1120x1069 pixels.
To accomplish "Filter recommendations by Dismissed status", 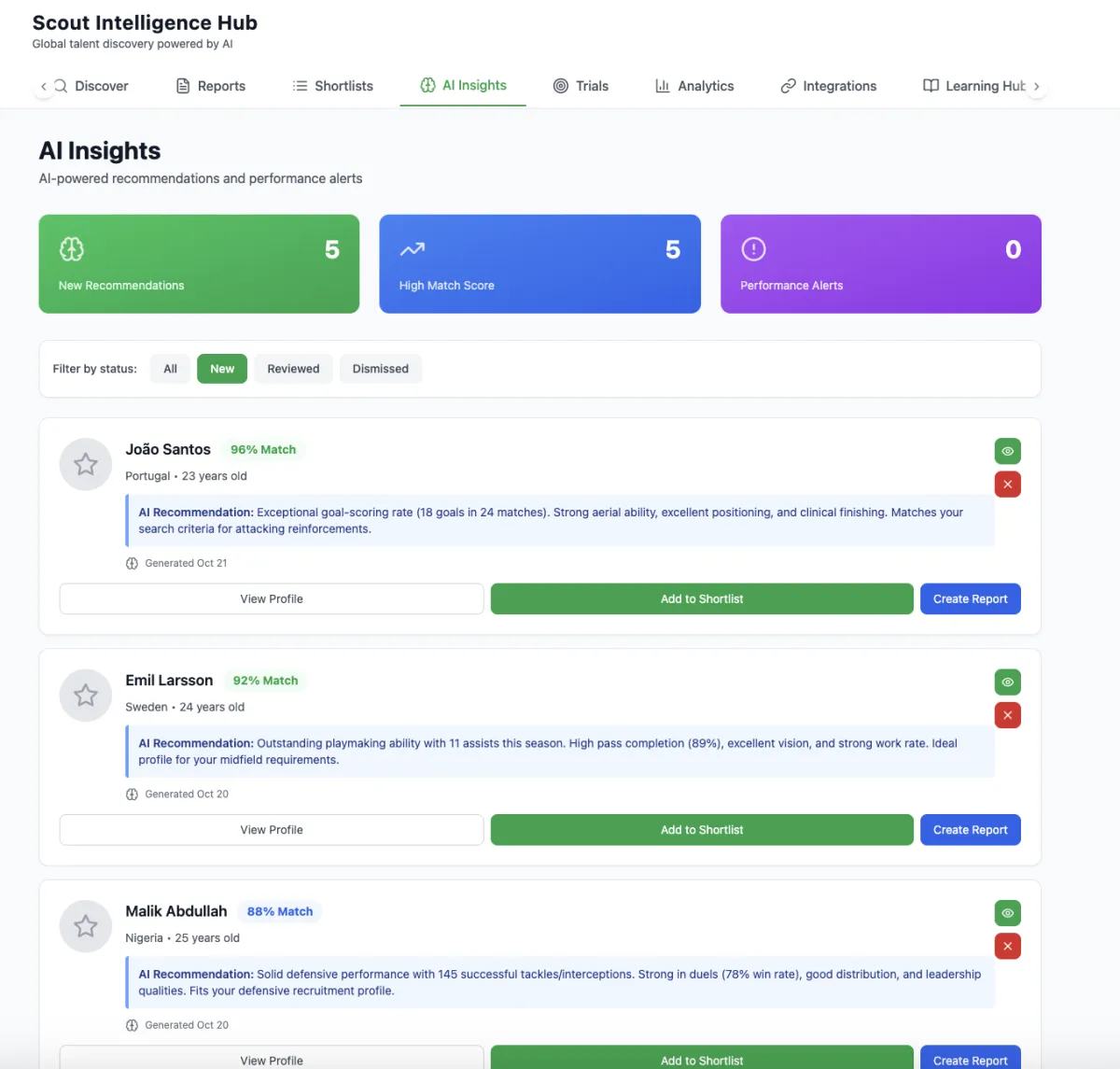I will (x=380, y=369).
